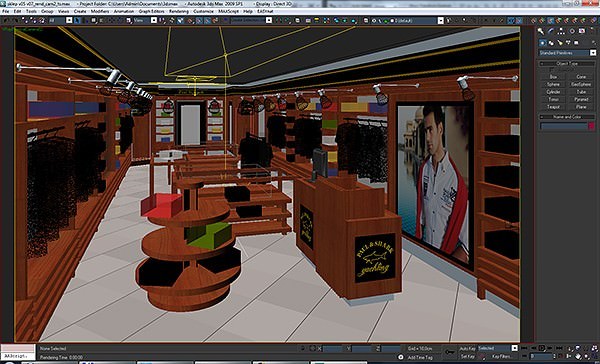This screenshot has height=364, width=600.
Task: Open the Rendering menu
Action: [179, 11]
